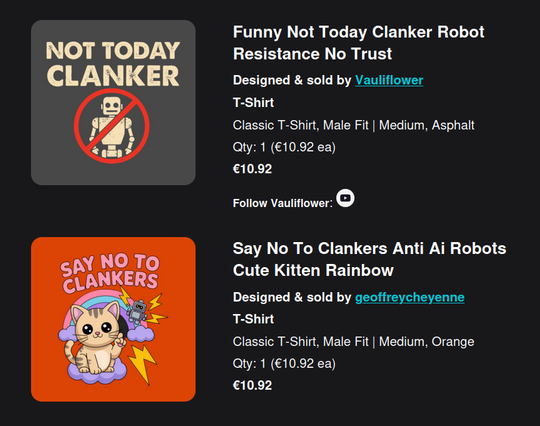The width and height of the screenshot is (540, 426).
Task: Click the pink 'SAY NO TO CLANKERS' lettering
Action: click(110, 273)
